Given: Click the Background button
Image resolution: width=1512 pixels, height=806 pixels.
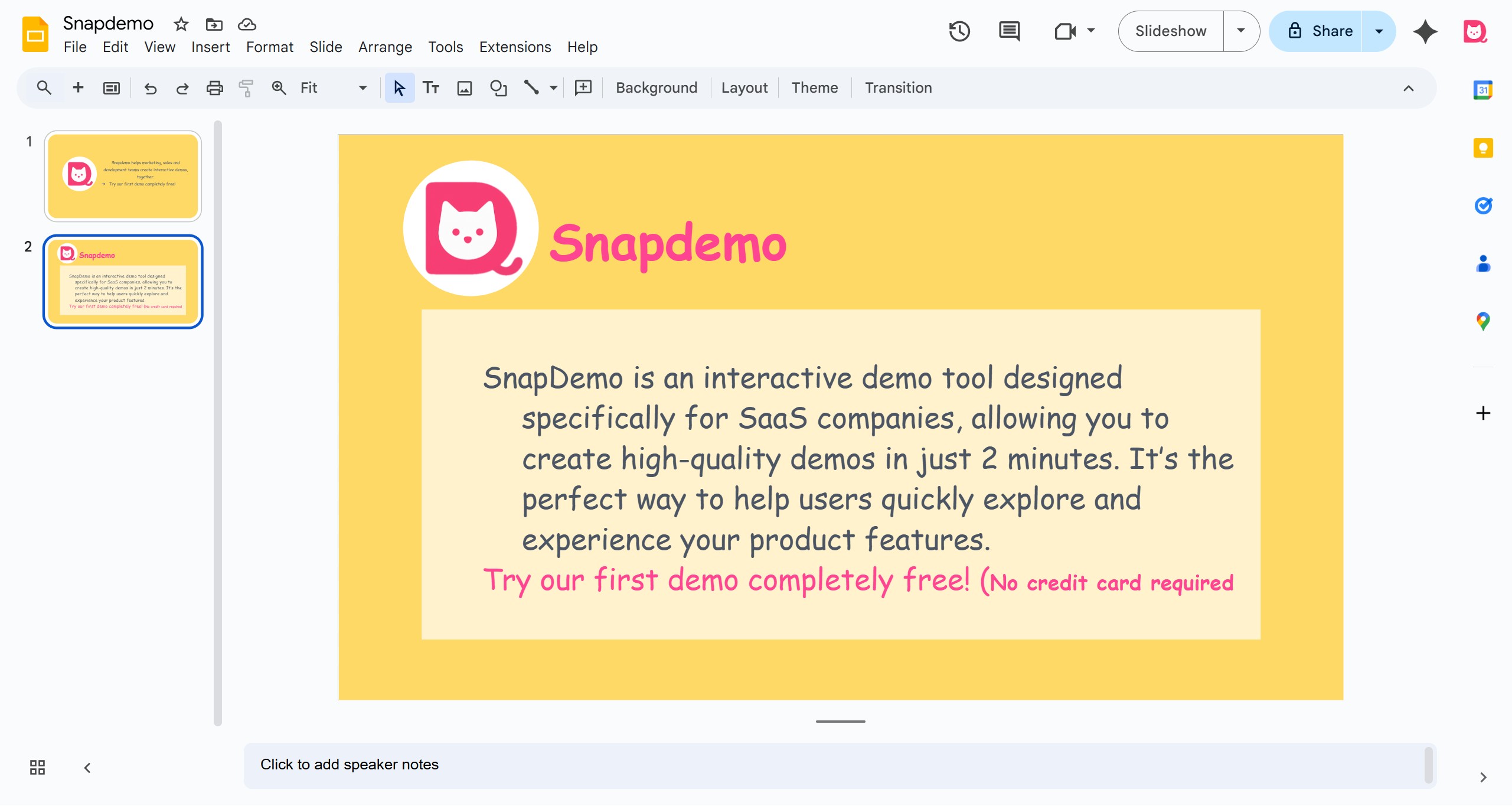Looking at the screenshot, I should click(657, 88).
